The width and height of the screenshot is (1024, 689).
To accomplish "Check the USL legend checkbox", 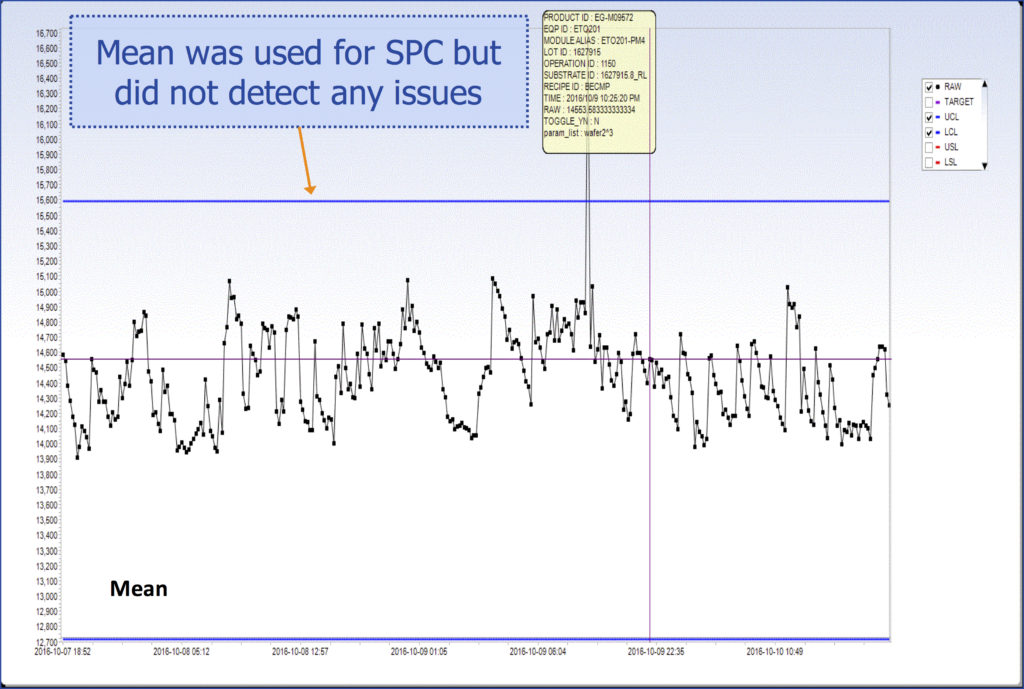I will (931, 147).
